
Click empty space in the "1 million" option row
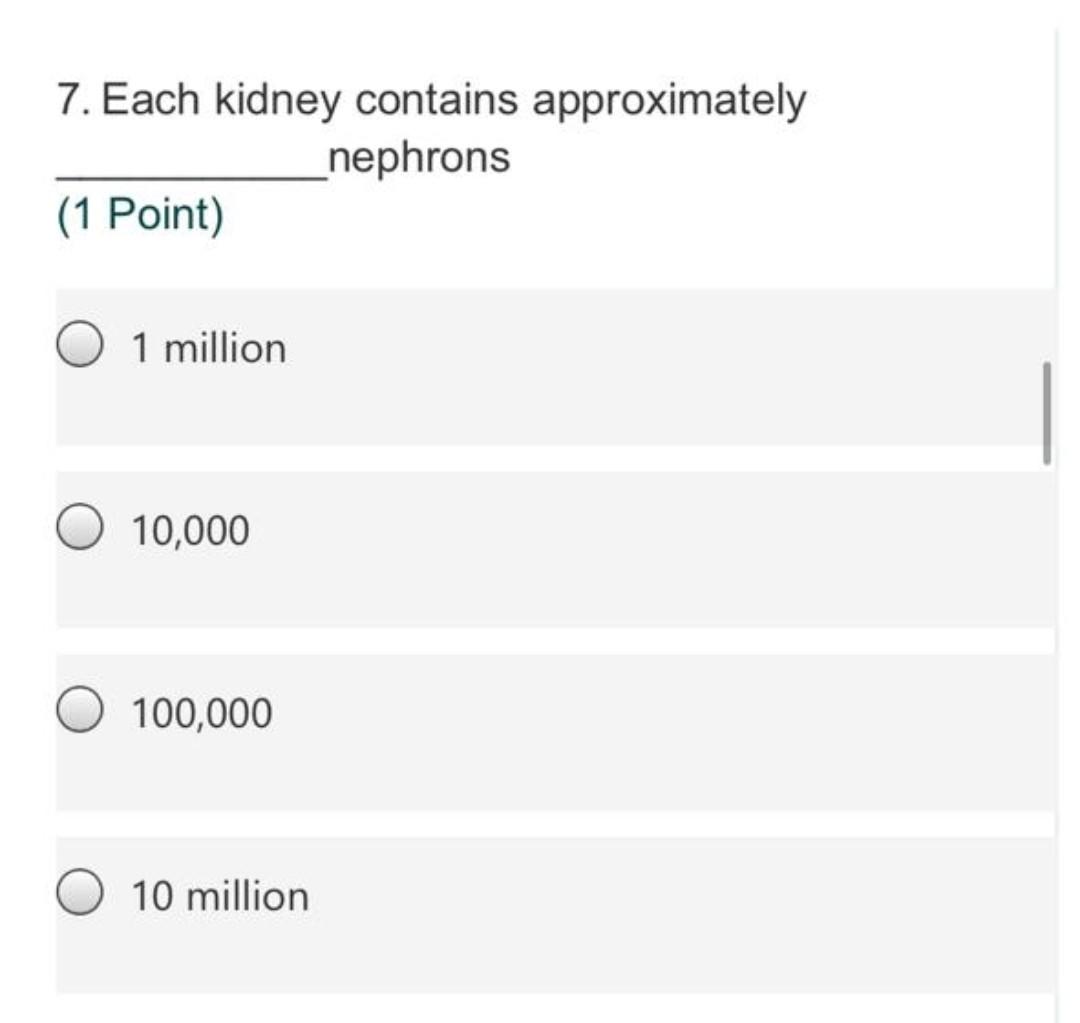click(650, 368)
